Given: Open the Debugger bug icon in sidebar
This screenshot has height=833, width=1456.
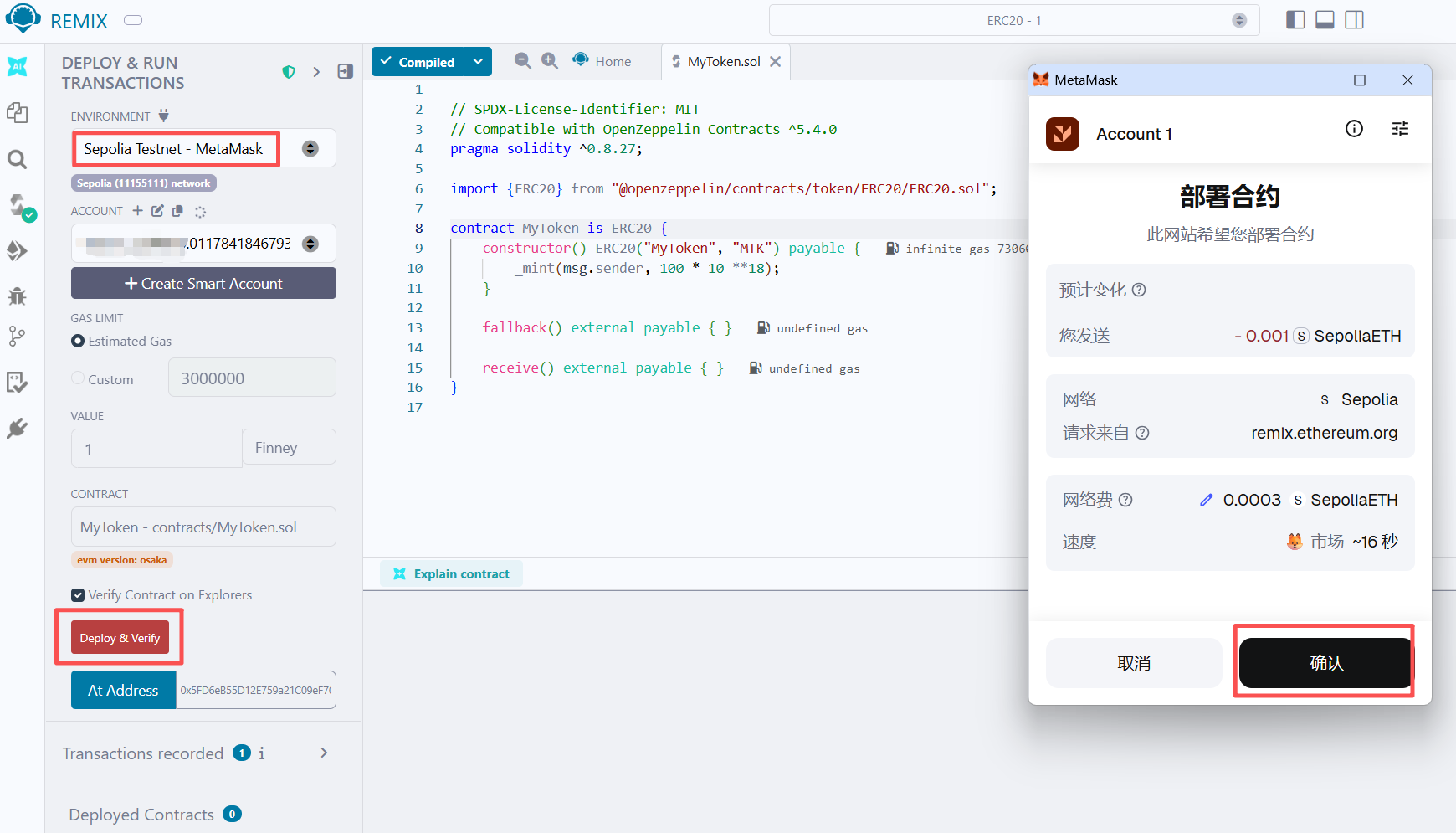Looking at the screenshot, I should coord(18,296).
